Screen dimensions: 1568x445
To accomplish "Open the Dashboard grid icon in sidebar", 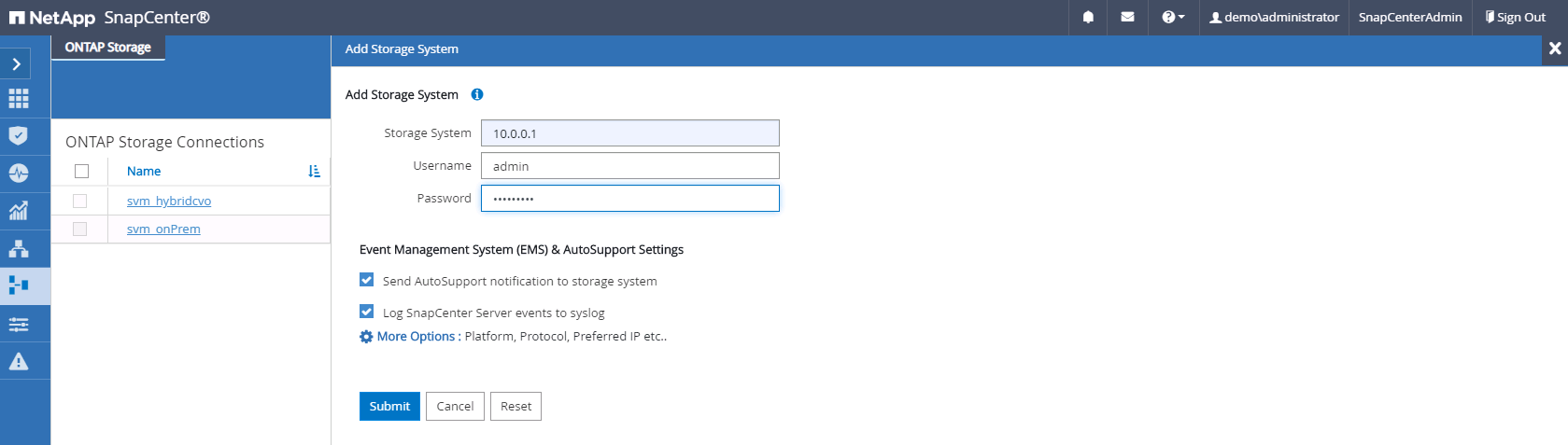I will [19, 99].
